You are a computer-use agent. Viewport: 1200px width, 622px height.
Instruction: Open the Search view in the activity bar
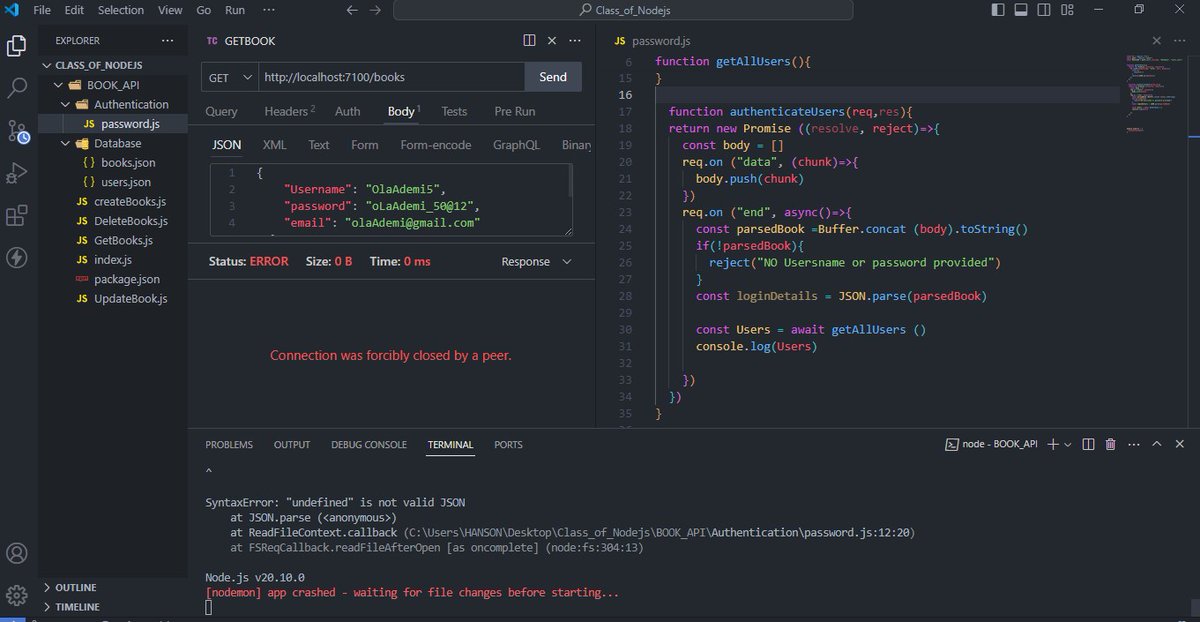click(x=16, y=88)
